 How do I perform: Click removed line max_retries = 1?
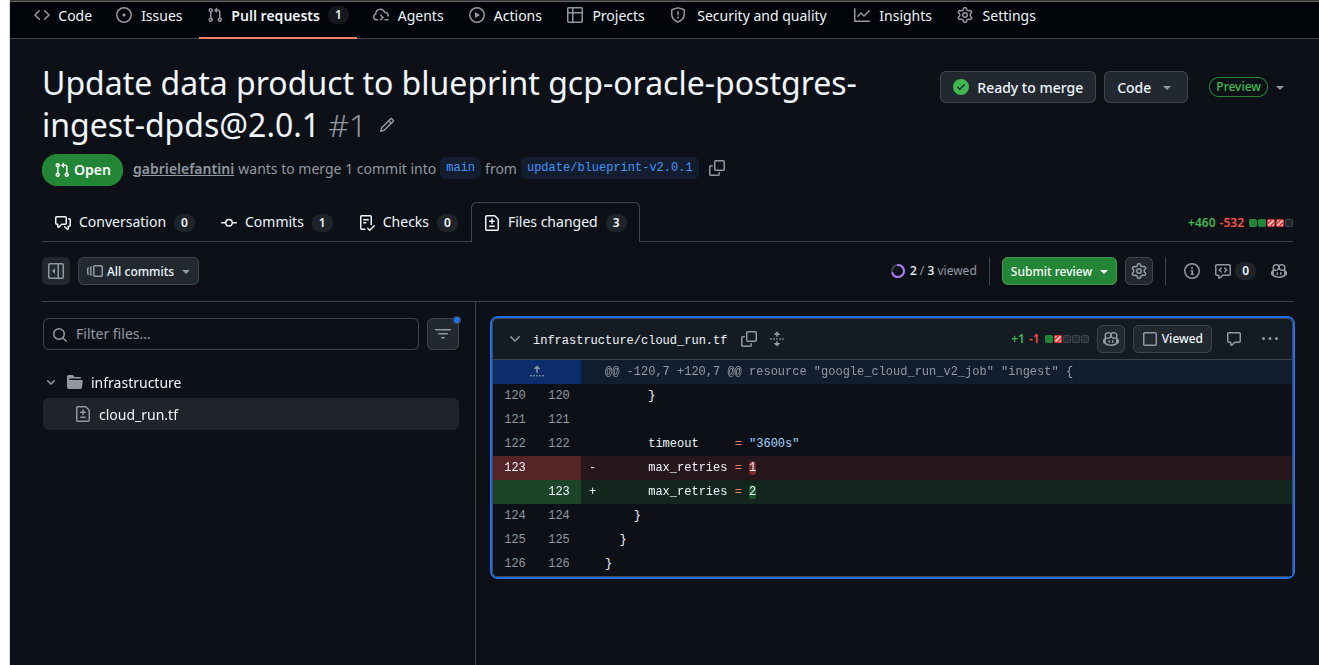[x=892, y=467]
